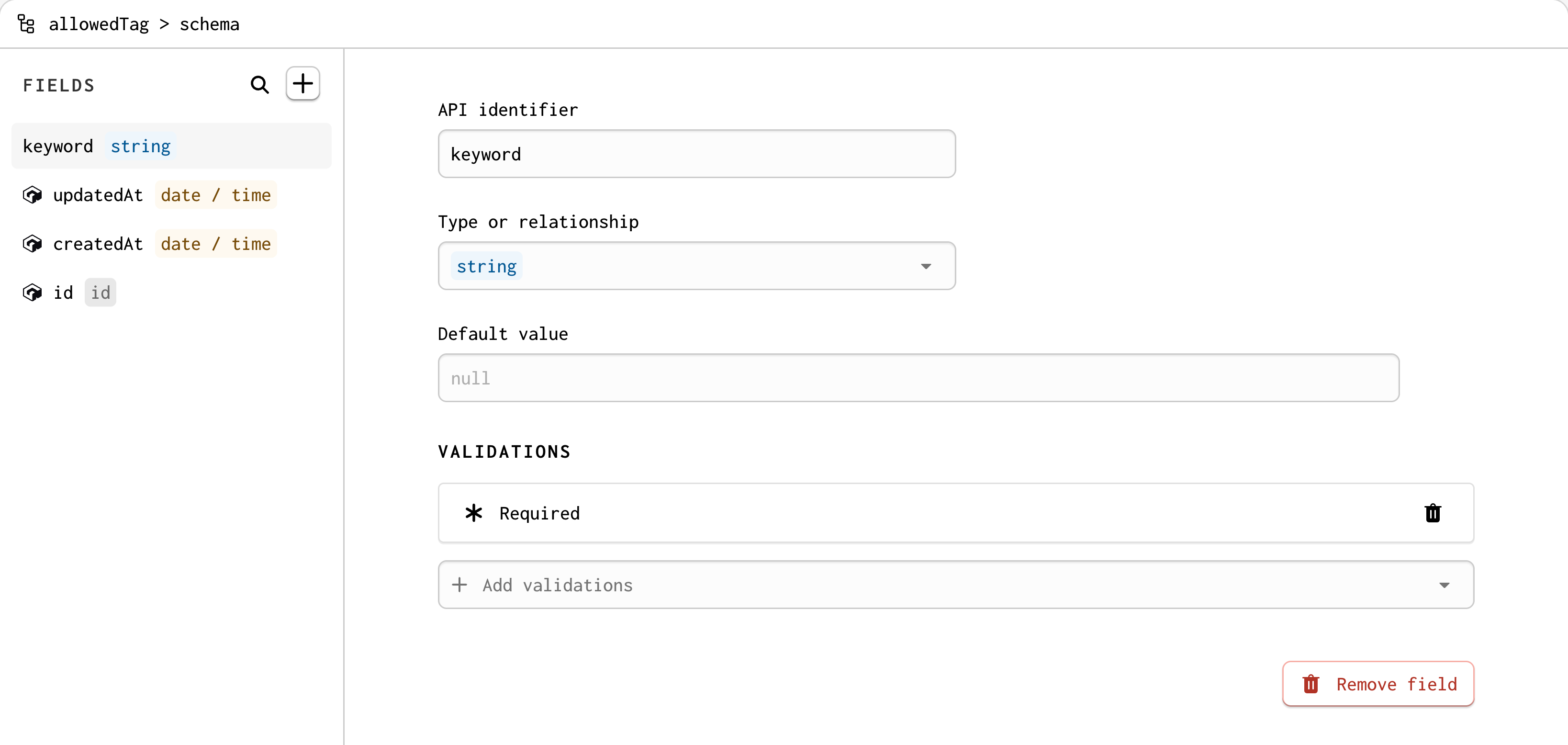Open the field search in the Fields panel

[x=259, y=85]
